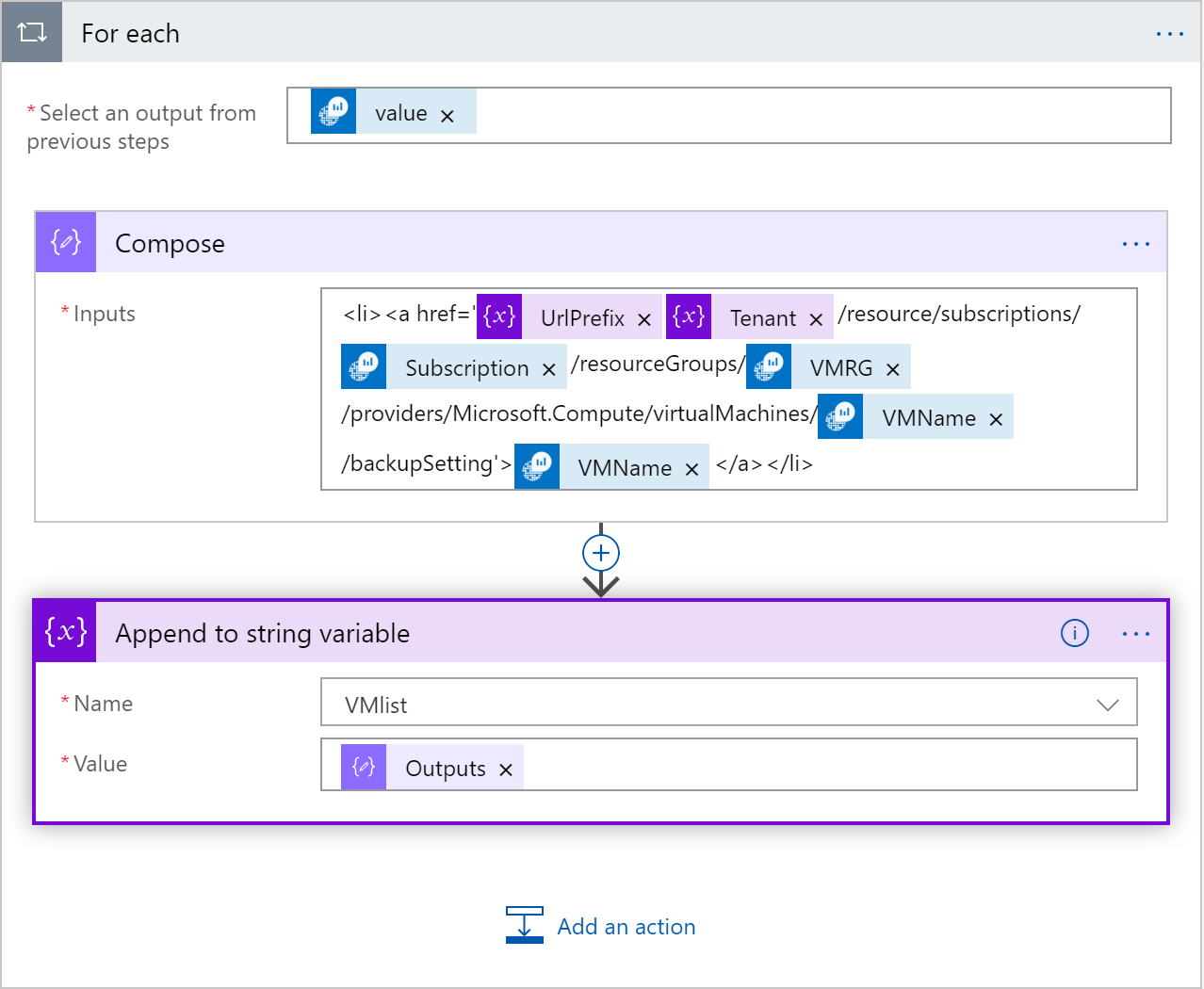Open the For each ellipsis menu
Image resolution: width=1204 pixels, height=989 pixels.
pyautogui.click(x=1169, y=32)
